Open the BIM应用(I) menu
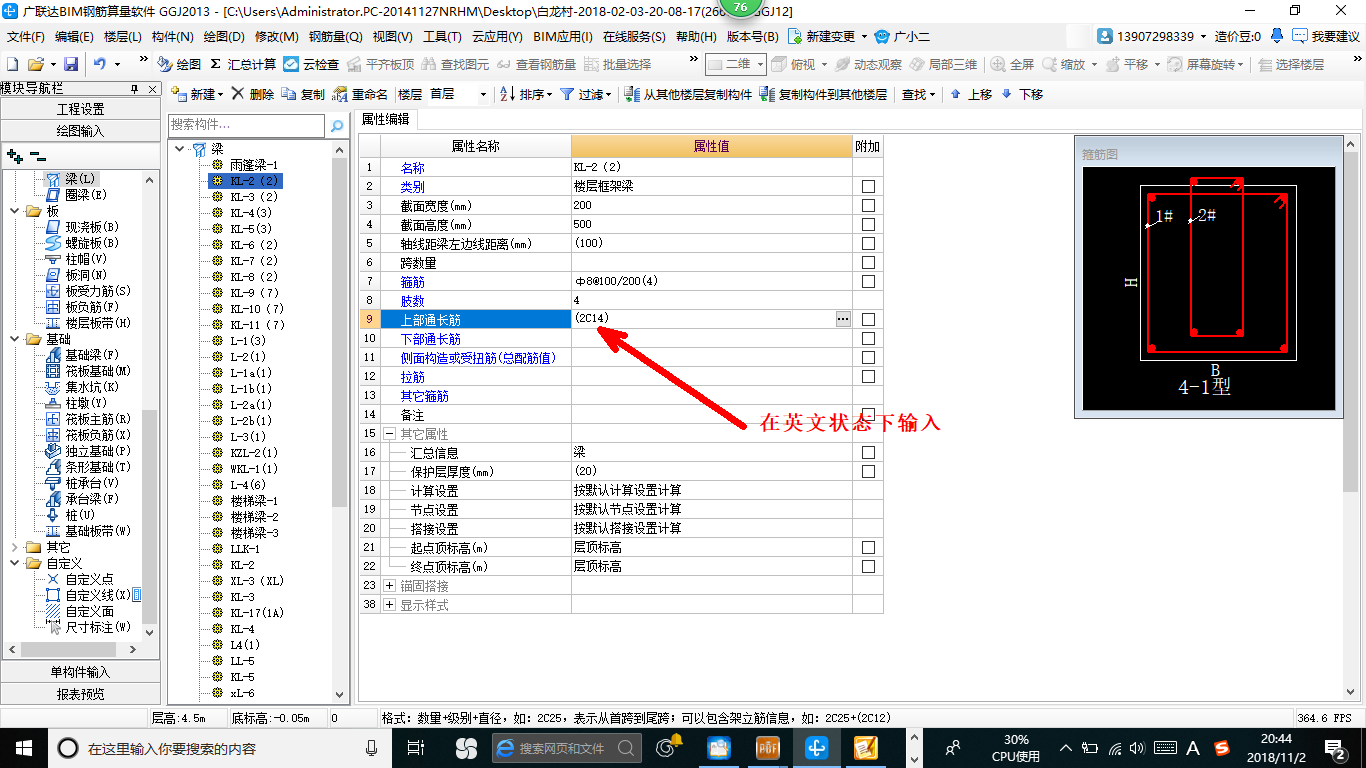Screen dimensions: 1366x768 (x=562, y=37)
